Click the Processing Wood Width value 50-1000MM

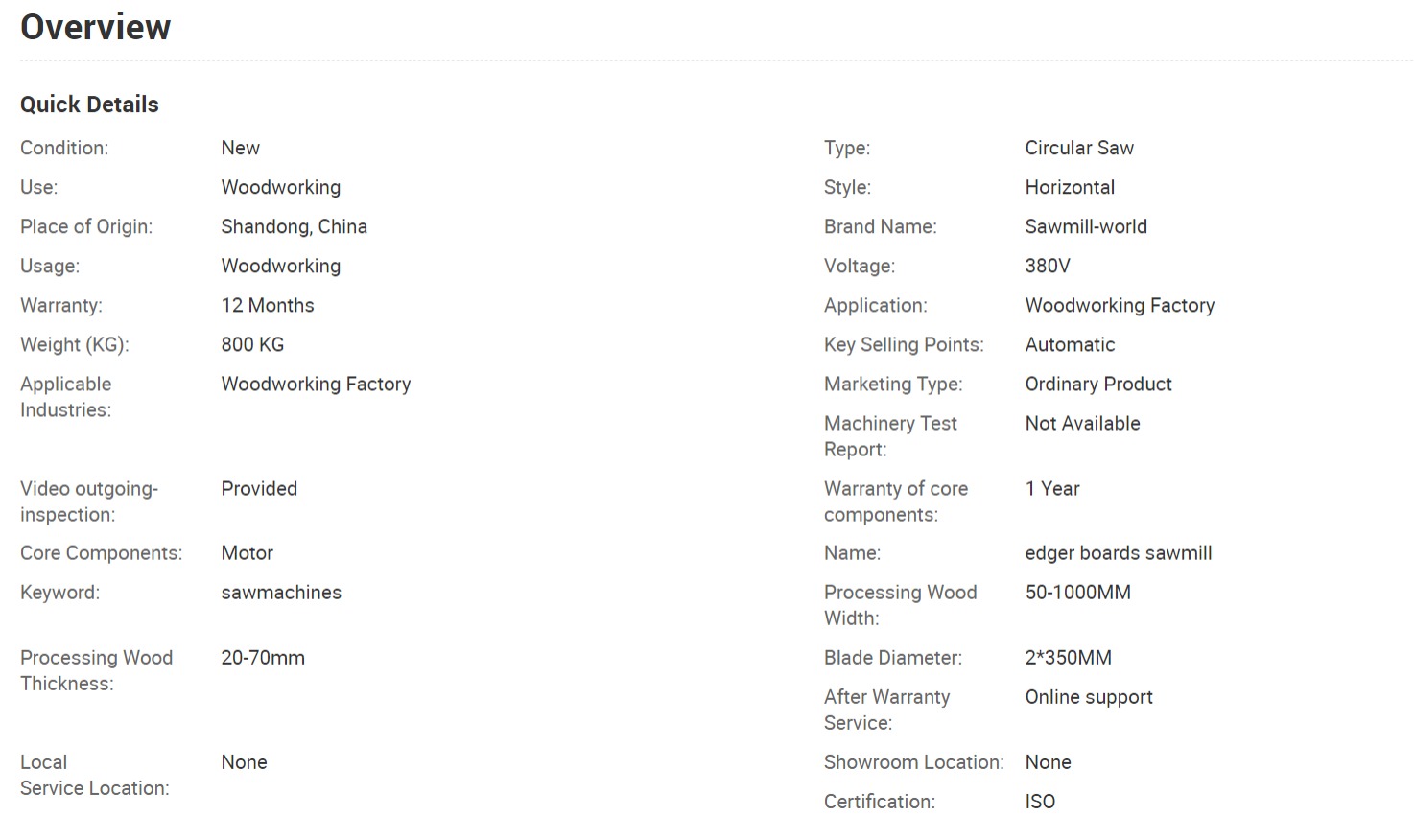click(1077, 593)
